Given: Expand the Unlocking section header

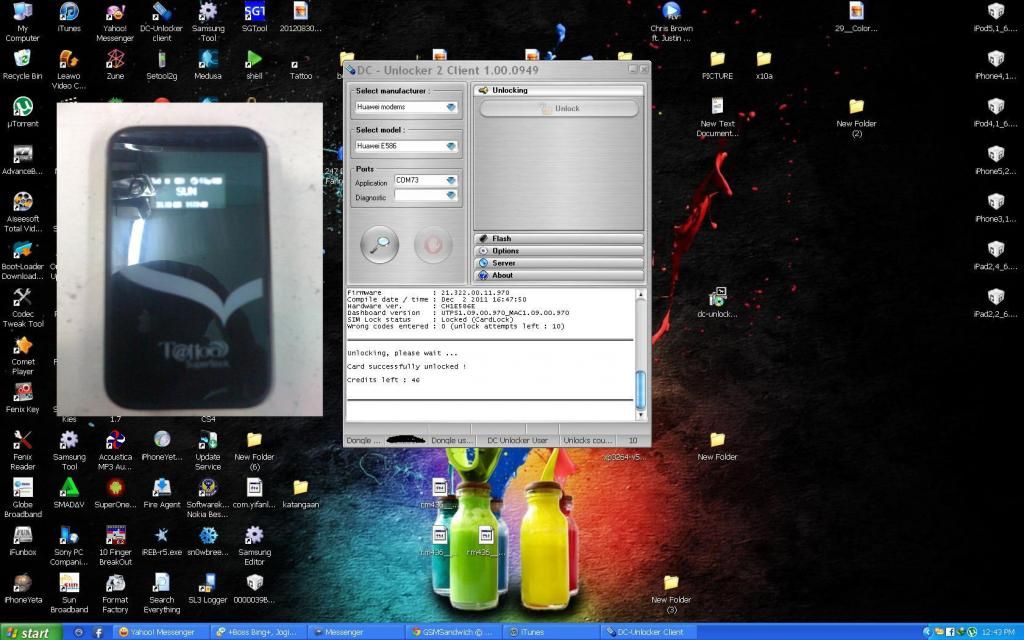Looking at the screenshot, I should tap(559, 90).
